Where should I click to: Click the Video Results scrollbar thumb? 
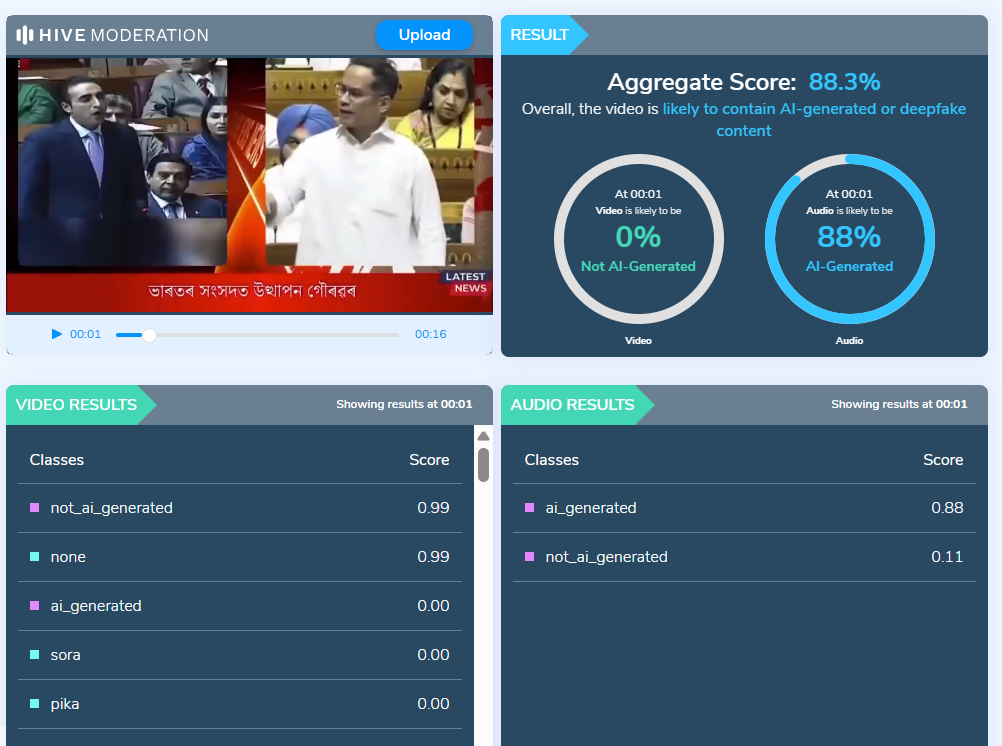pos(483,465)
